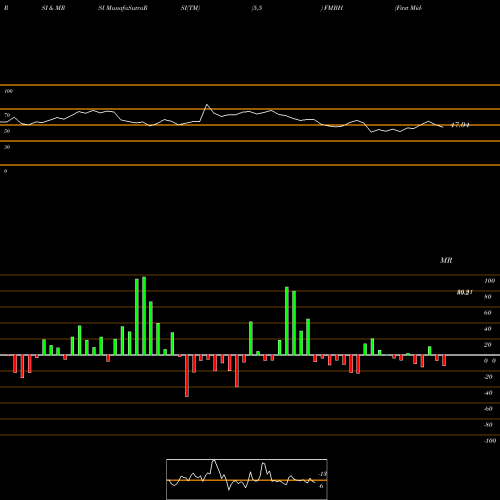Open the mini overview chart thumbnail
The width and height of the screenshot is (500, 500).
(x=247, y=479)
